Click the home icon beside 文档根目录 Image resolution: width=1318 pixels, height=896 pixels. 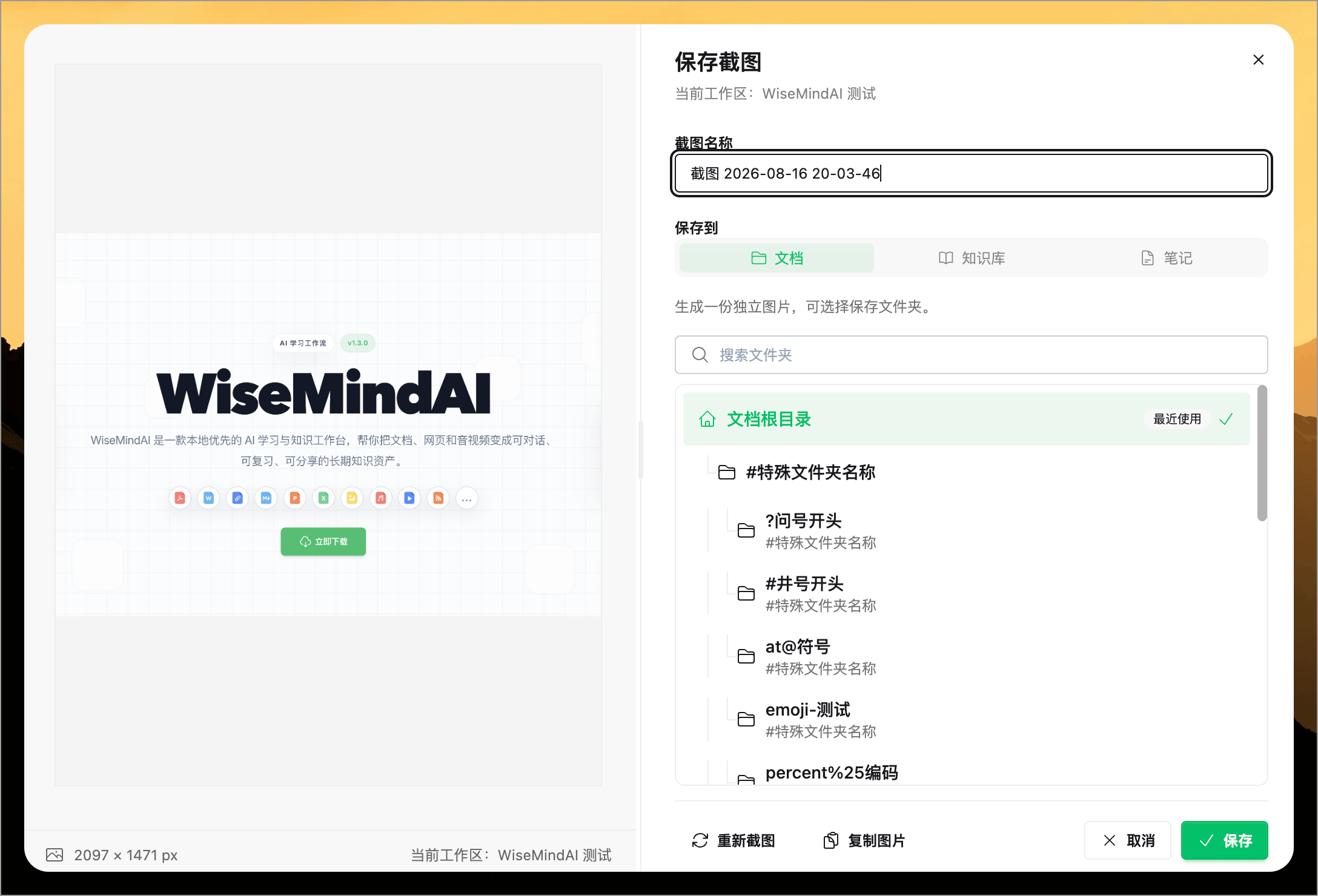(707, 419)
